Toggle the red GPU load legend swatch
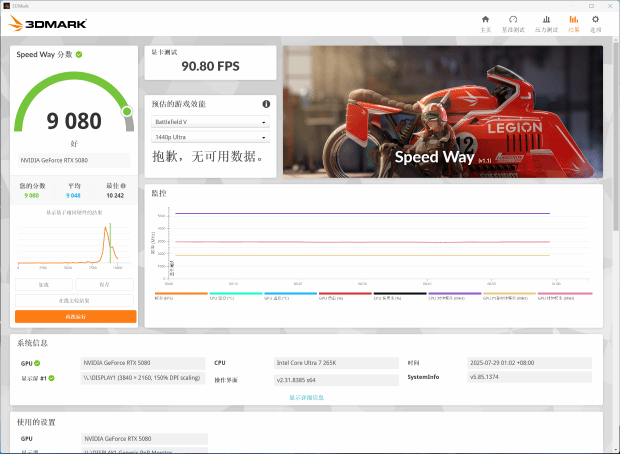620x454 pixels. 345,293
